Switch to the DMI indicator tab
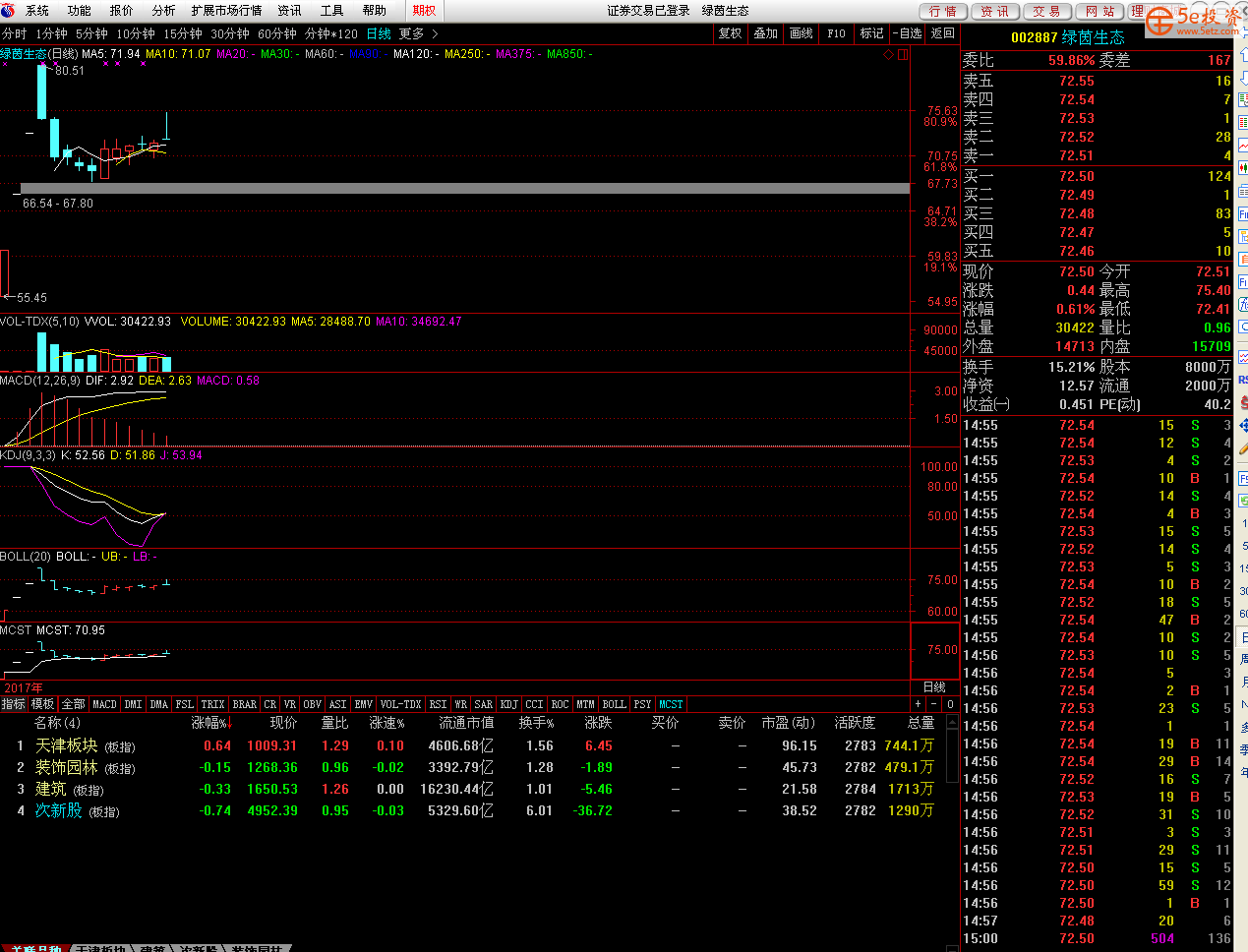The width and height of the screenshot is (1248, 952). [x=134, y=704]
